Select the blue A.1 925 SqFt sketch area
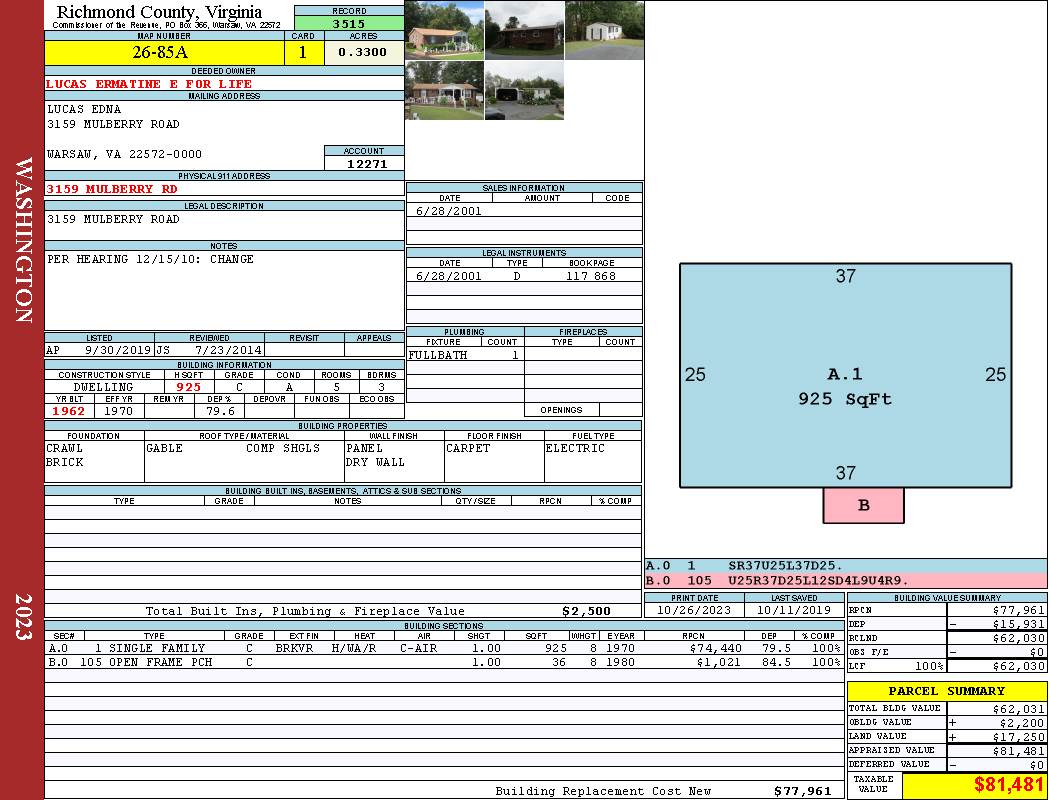1050x800 pixels. (845, 375)
